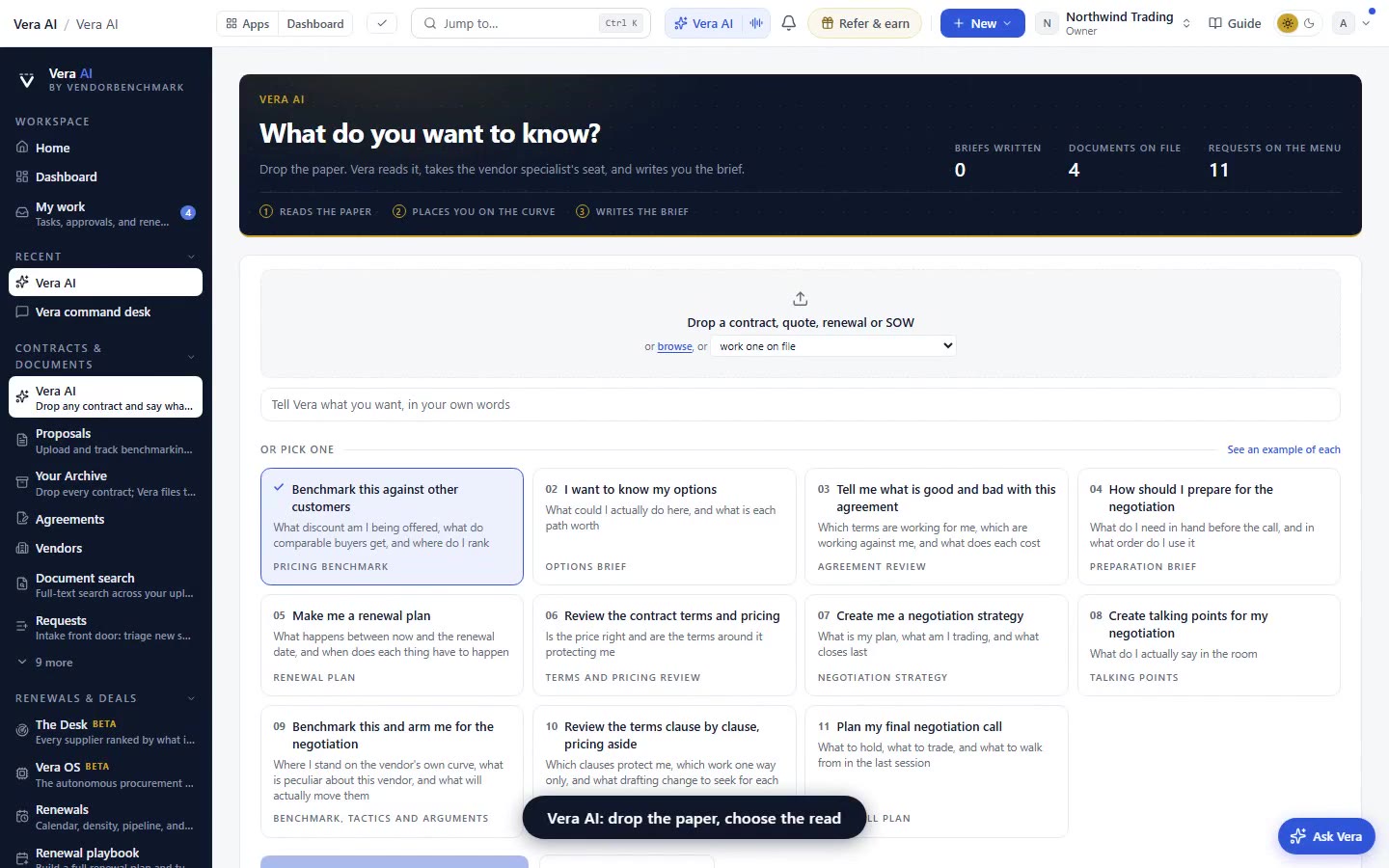1389x868 pixels.
Task: Open Home via its house icon
Action: point(22,148)
